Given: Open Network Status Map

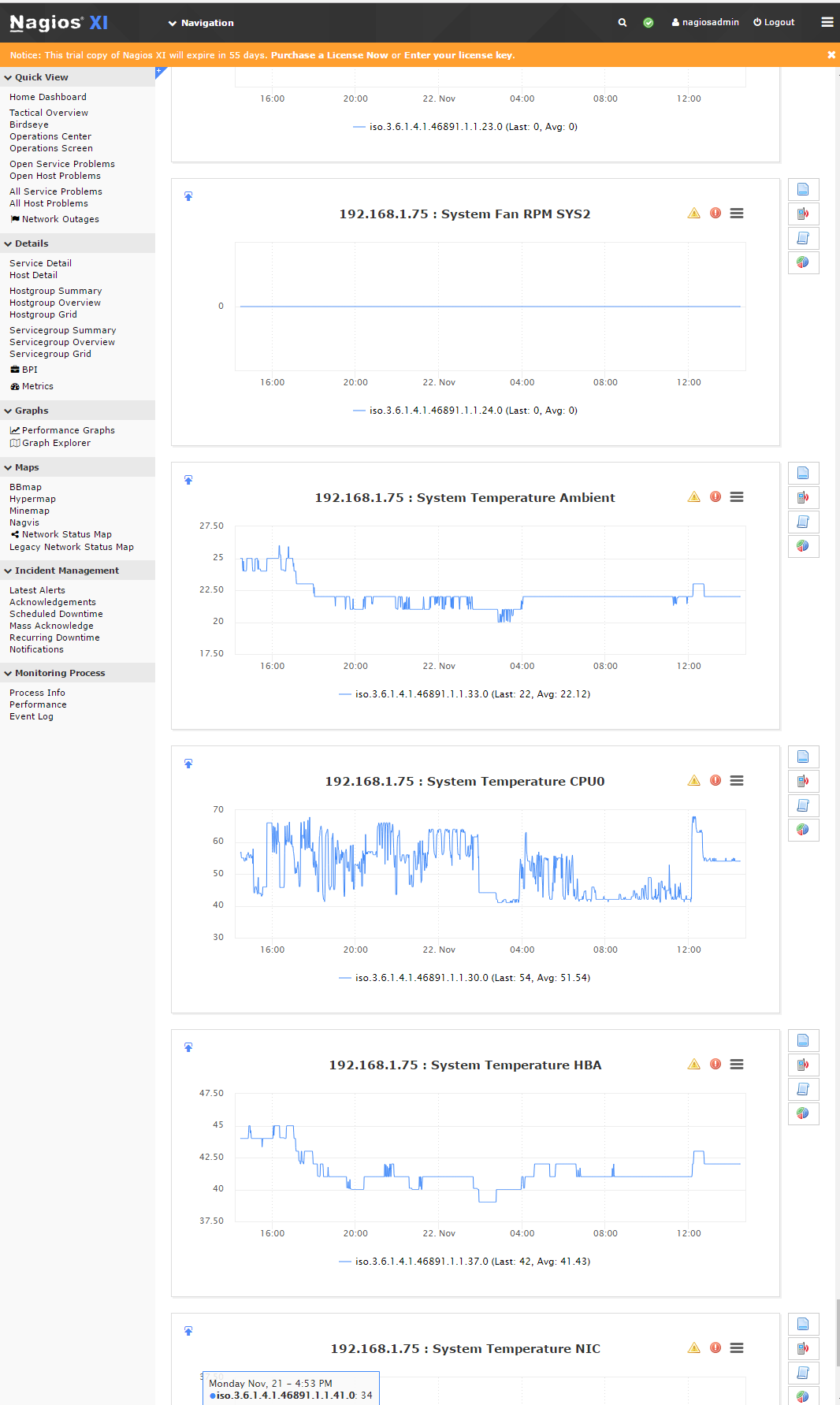Looking at the screenshot, I should point(61,534).
